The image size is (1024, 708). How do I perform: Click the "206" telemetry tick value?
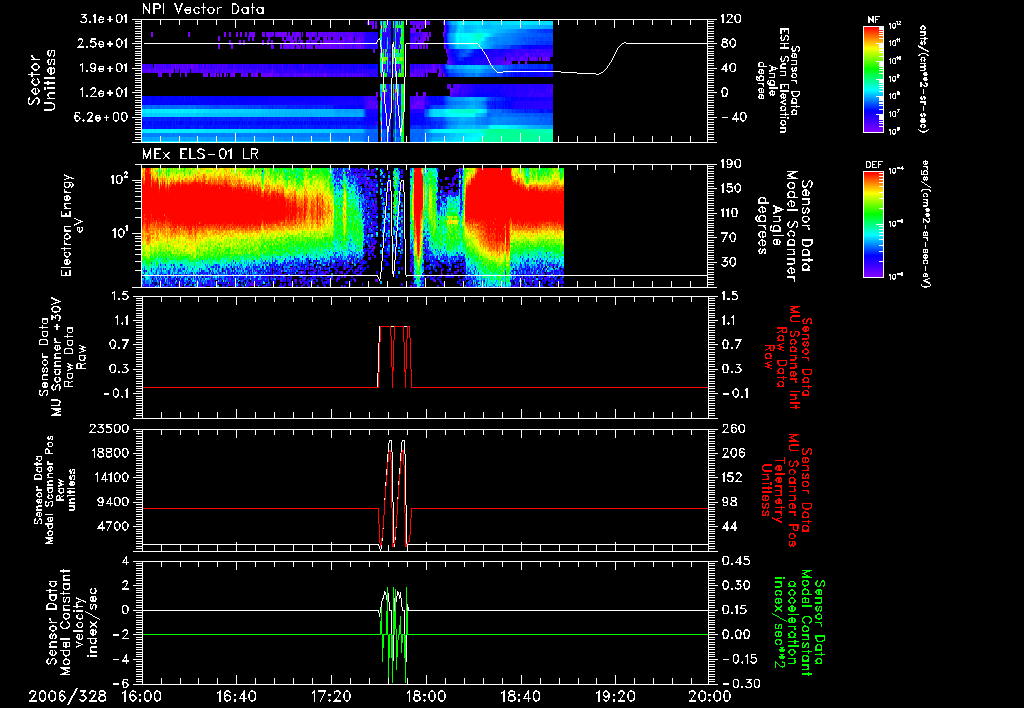point(733,453)
